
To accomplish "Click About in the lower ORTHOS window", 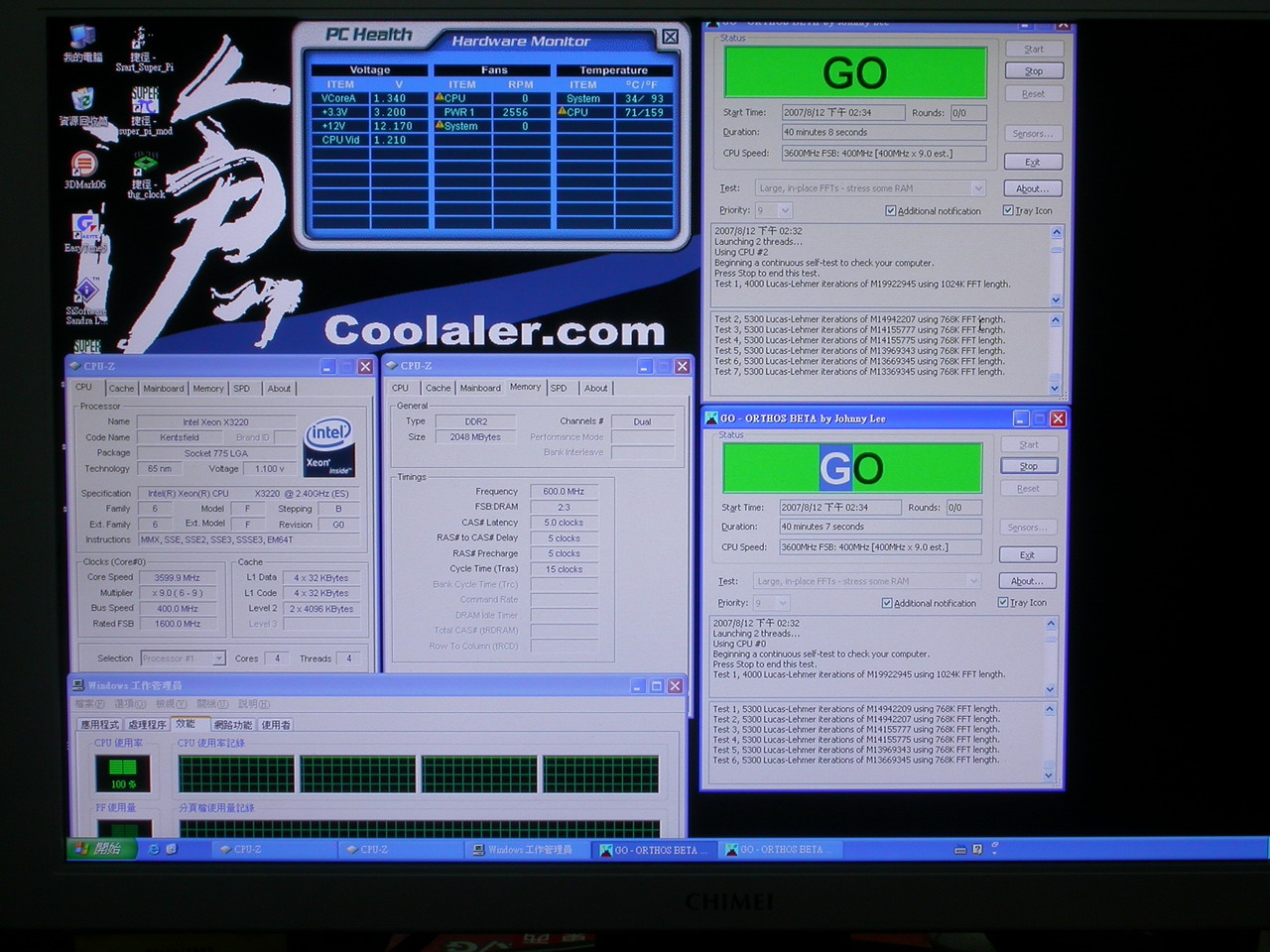I will (1027, 580).
